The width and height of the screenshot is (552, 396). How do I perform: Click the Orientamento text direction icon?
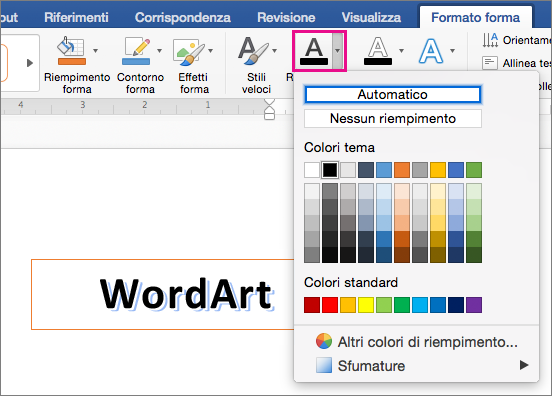click(490, 40)
